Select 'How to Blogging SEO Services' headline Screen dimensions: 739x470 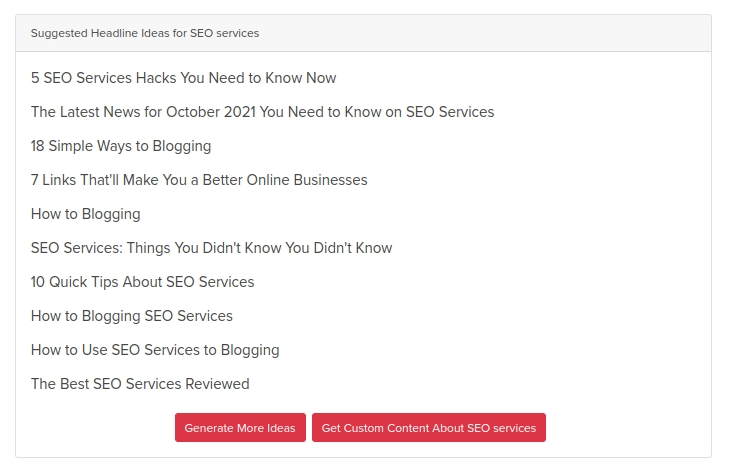[x=131, y=316]
